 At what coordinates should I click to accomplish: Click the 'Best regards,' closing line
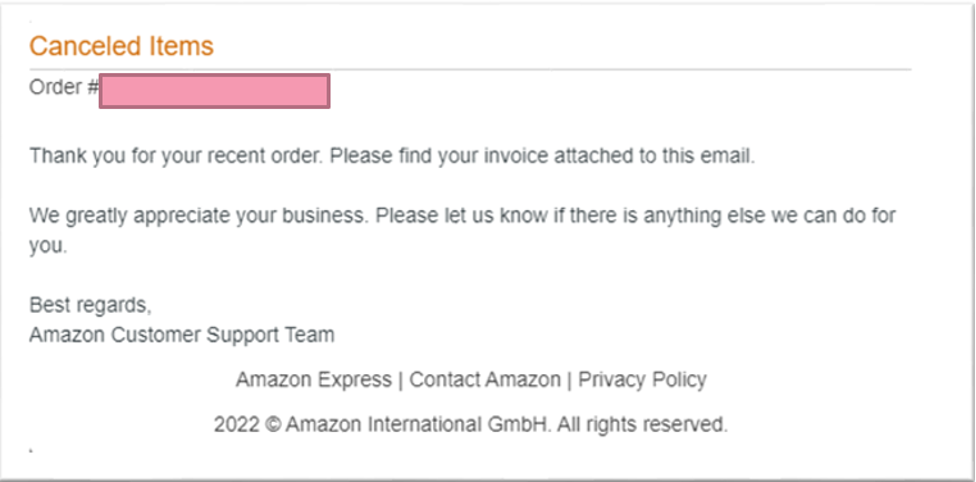point(90,304)
